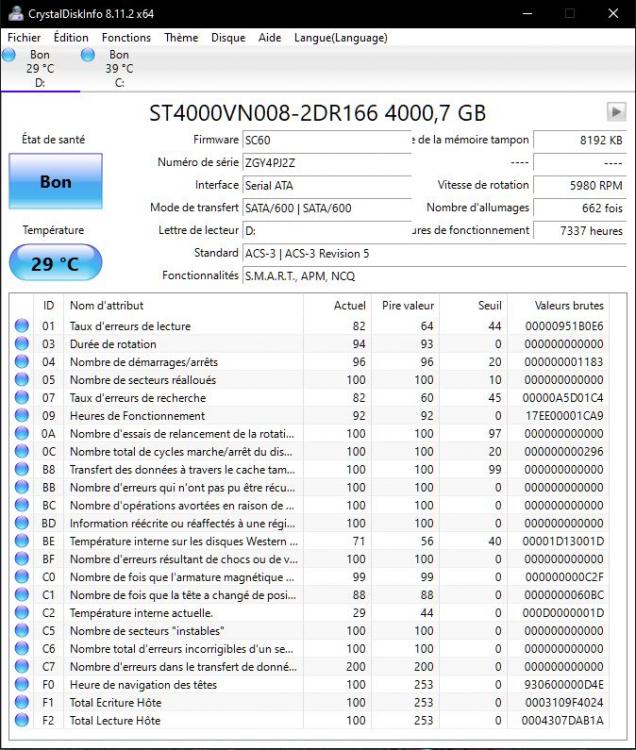This screenshot has width=636, height=750.
Task: Open the Fonctions menu
Action: click(x=126, y=37)
